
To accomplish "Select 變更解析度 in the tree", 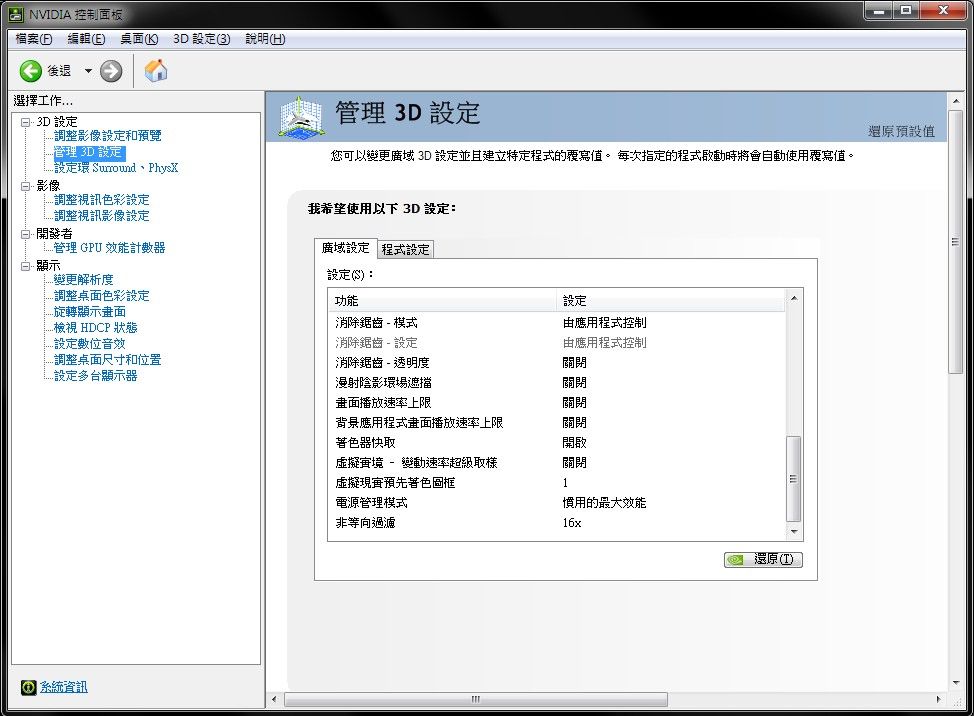I will click(x=83, y=280).
